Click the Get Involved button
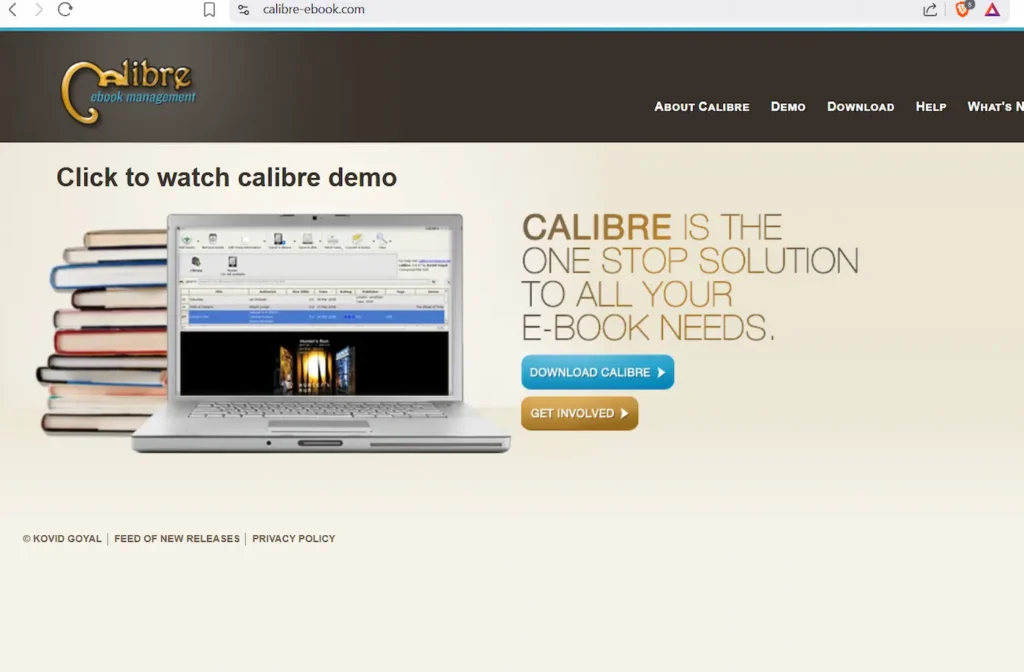 [579, 413]
